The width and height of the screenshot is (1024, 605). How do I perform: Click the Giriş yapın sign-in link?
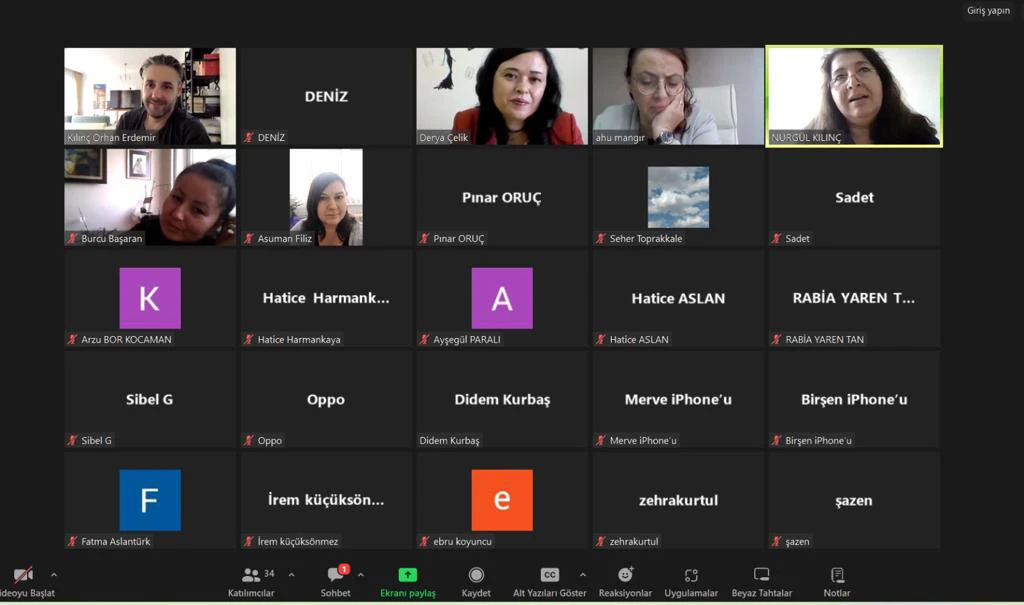(988, 11)
